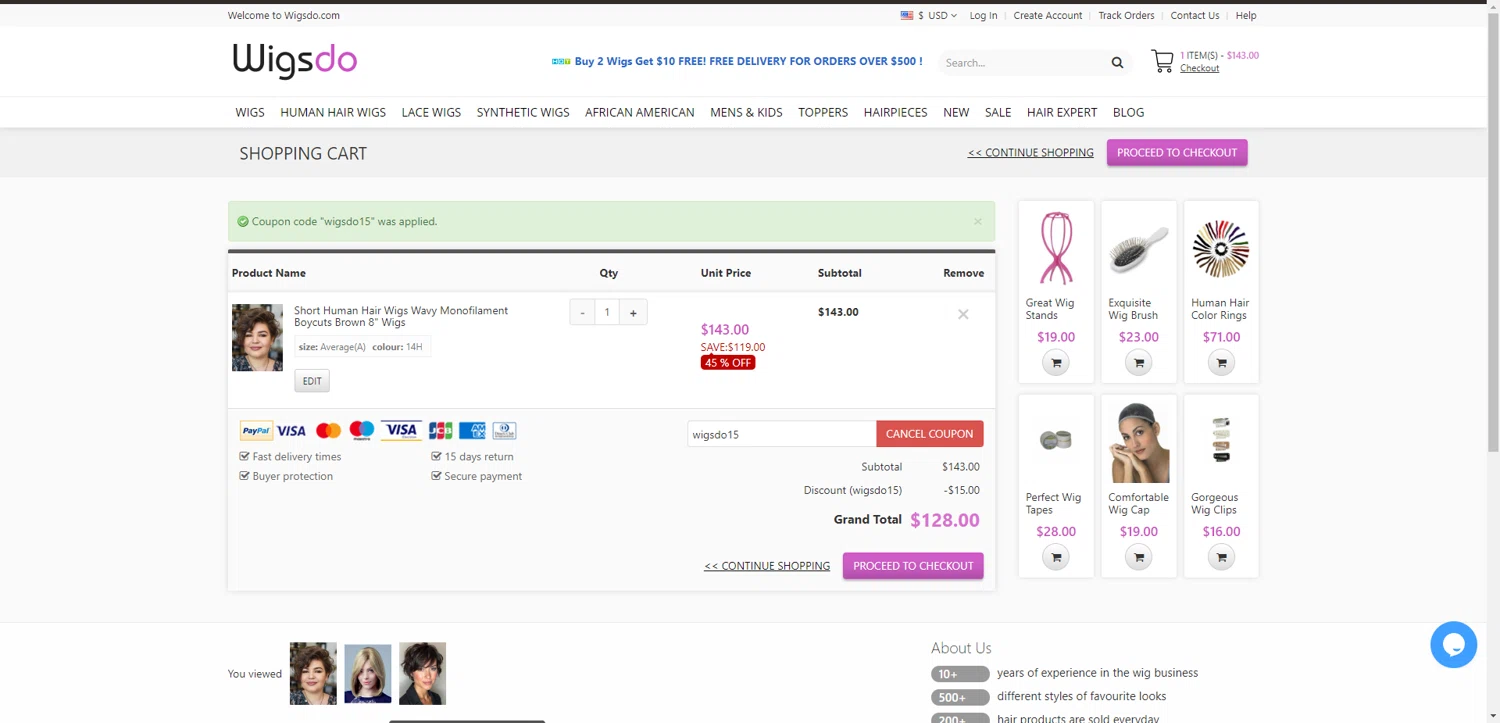Screen dimensions: 1500x723
Task: Open BLOG page
Action: pyautogui.click(x=1128, y=112)
